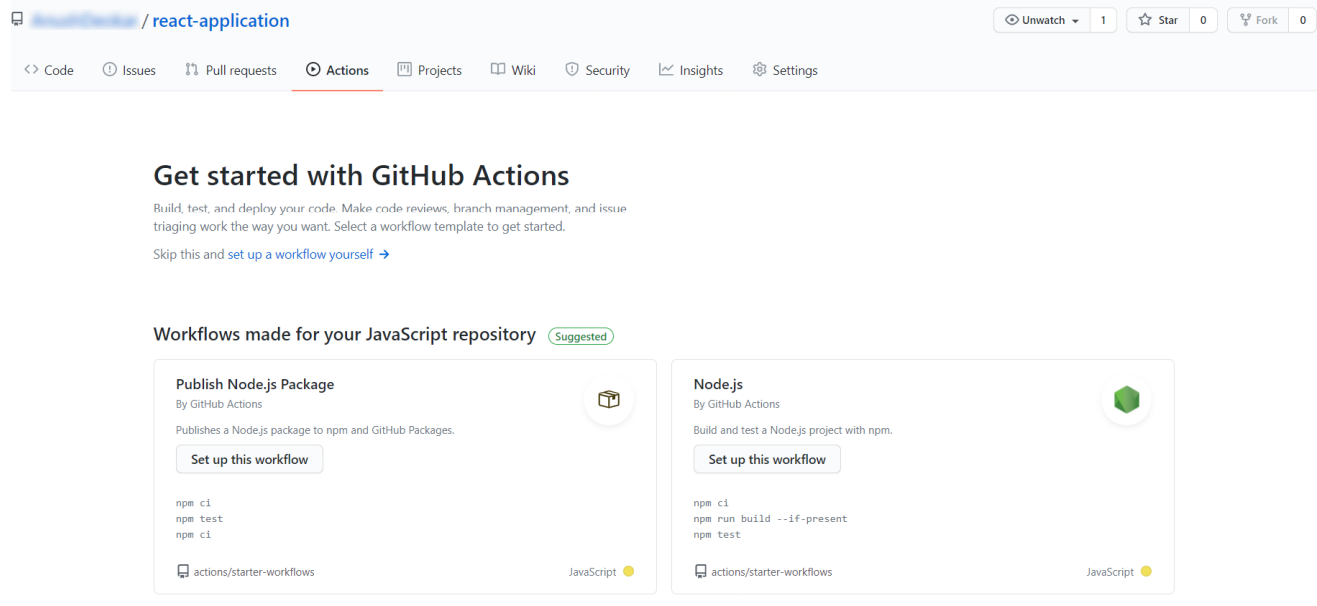Screen dimensions: 1317x606
Task: Click 'By GitHub Actions' under Node.js
Action: tap(736, 404)
